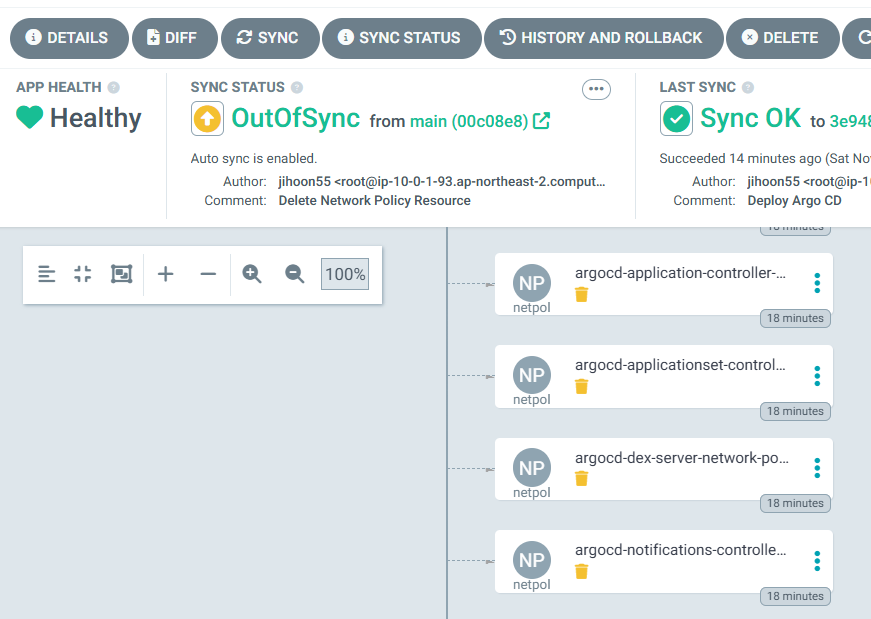The height and width of the screenshot is (619, 871).
Task: Click the Sync OK green checkmark icon
Action: 676,118
